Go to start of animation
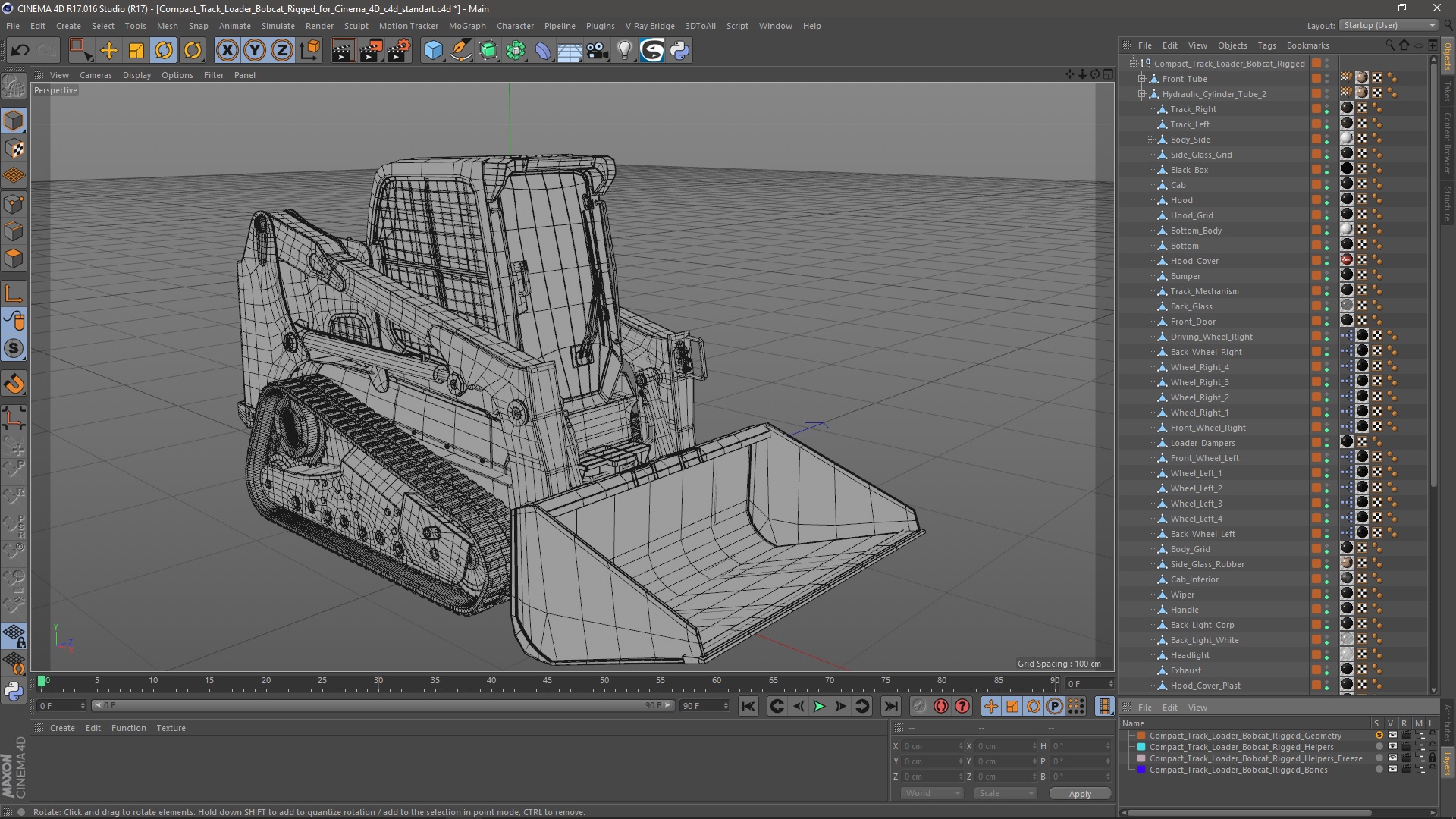1456x819 pixels. tap(748, 706)
